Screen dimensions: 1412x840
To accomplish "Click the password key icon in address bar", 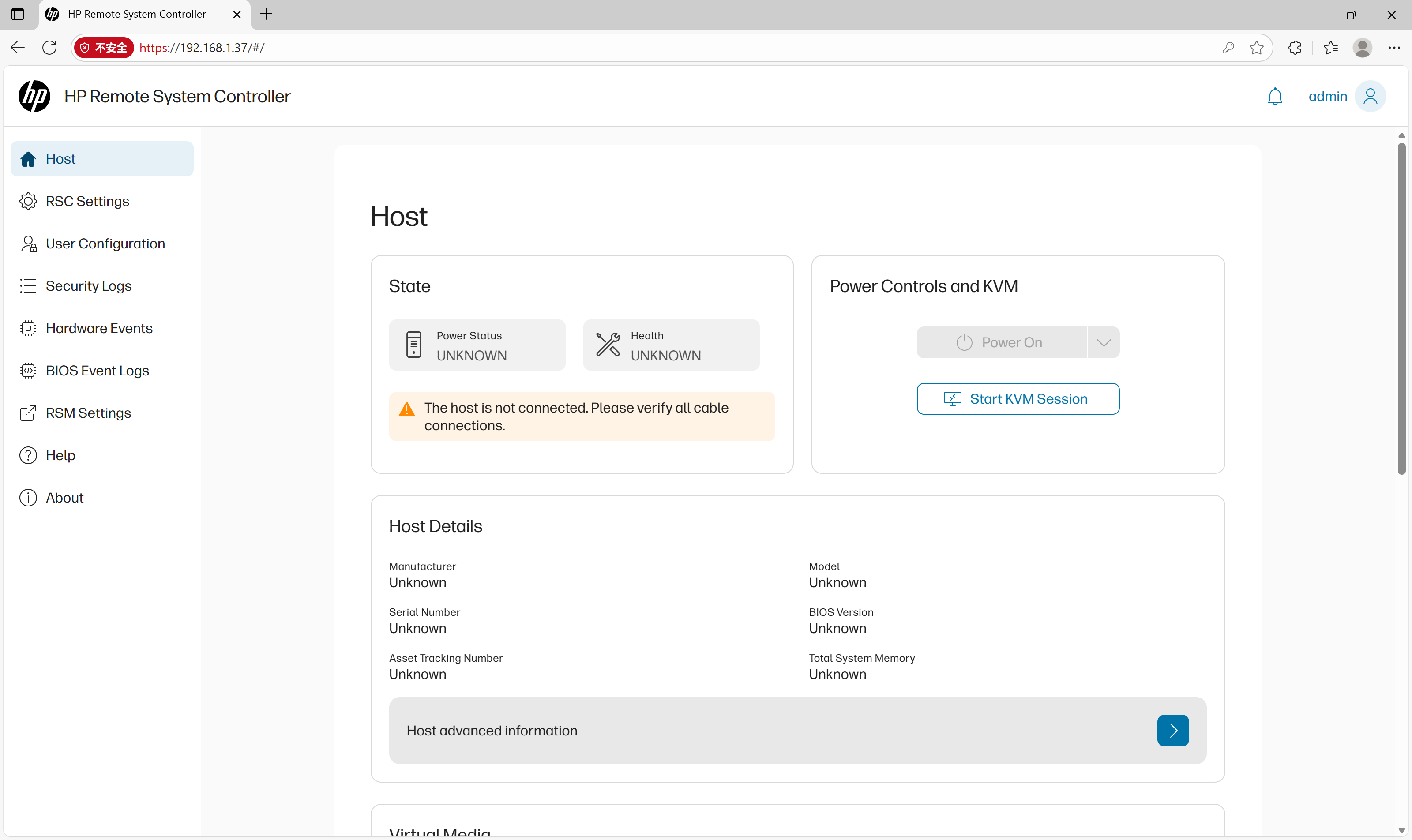I will tap(1228, 48).
